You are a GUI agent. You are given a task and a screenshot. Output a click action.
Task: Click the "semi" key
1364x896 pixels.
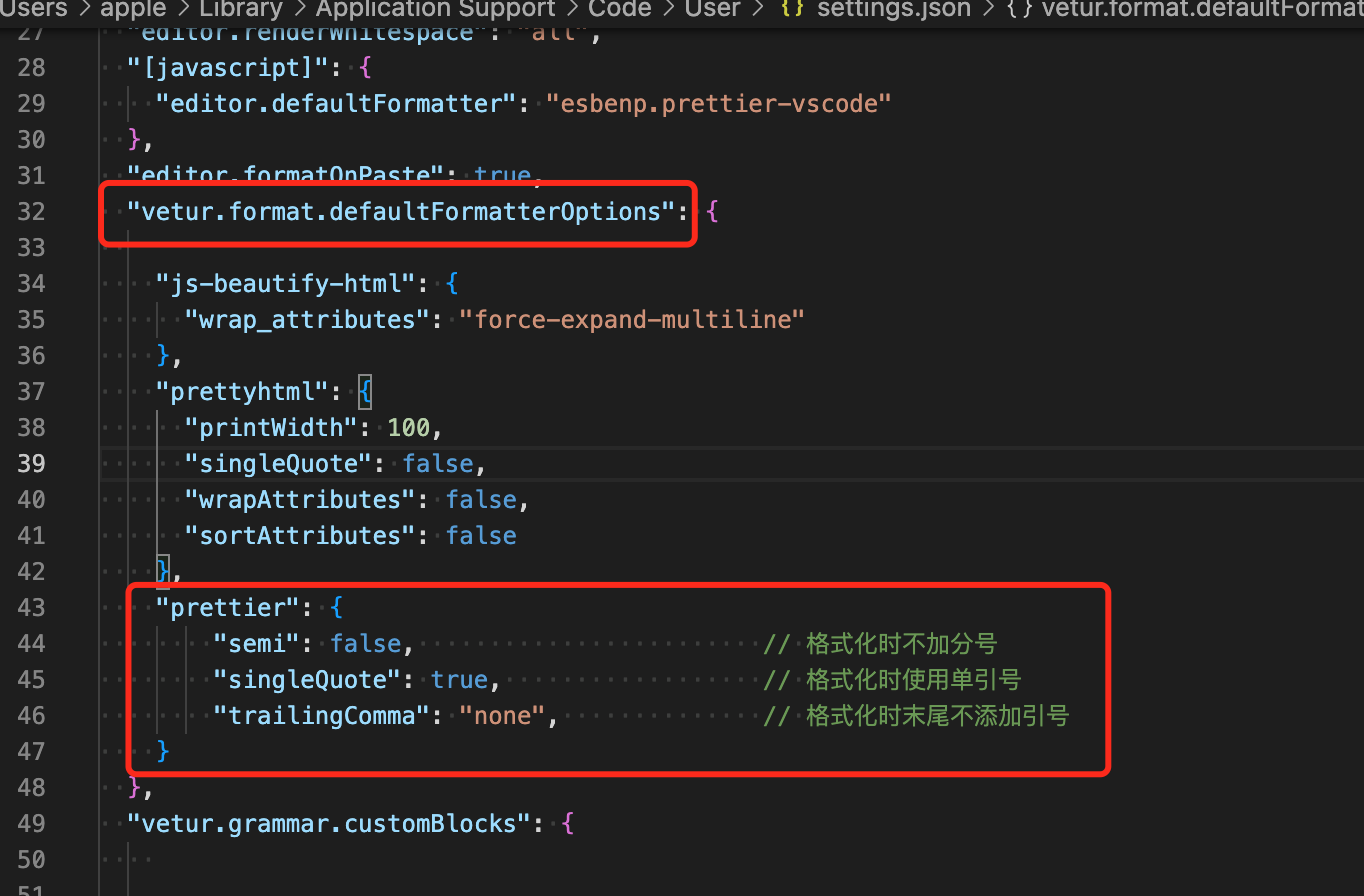[x=256, y=644]
